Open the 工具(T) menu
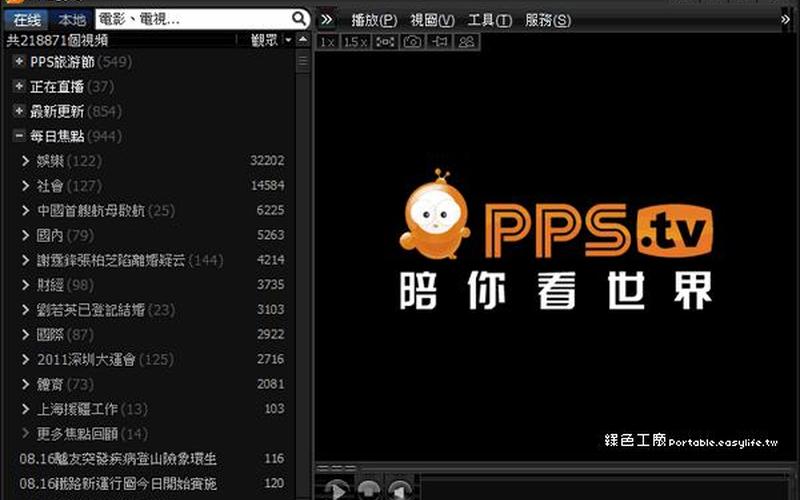Image resolution: width=800 pixels, height=500 pixels. click(x=490, y=20)
